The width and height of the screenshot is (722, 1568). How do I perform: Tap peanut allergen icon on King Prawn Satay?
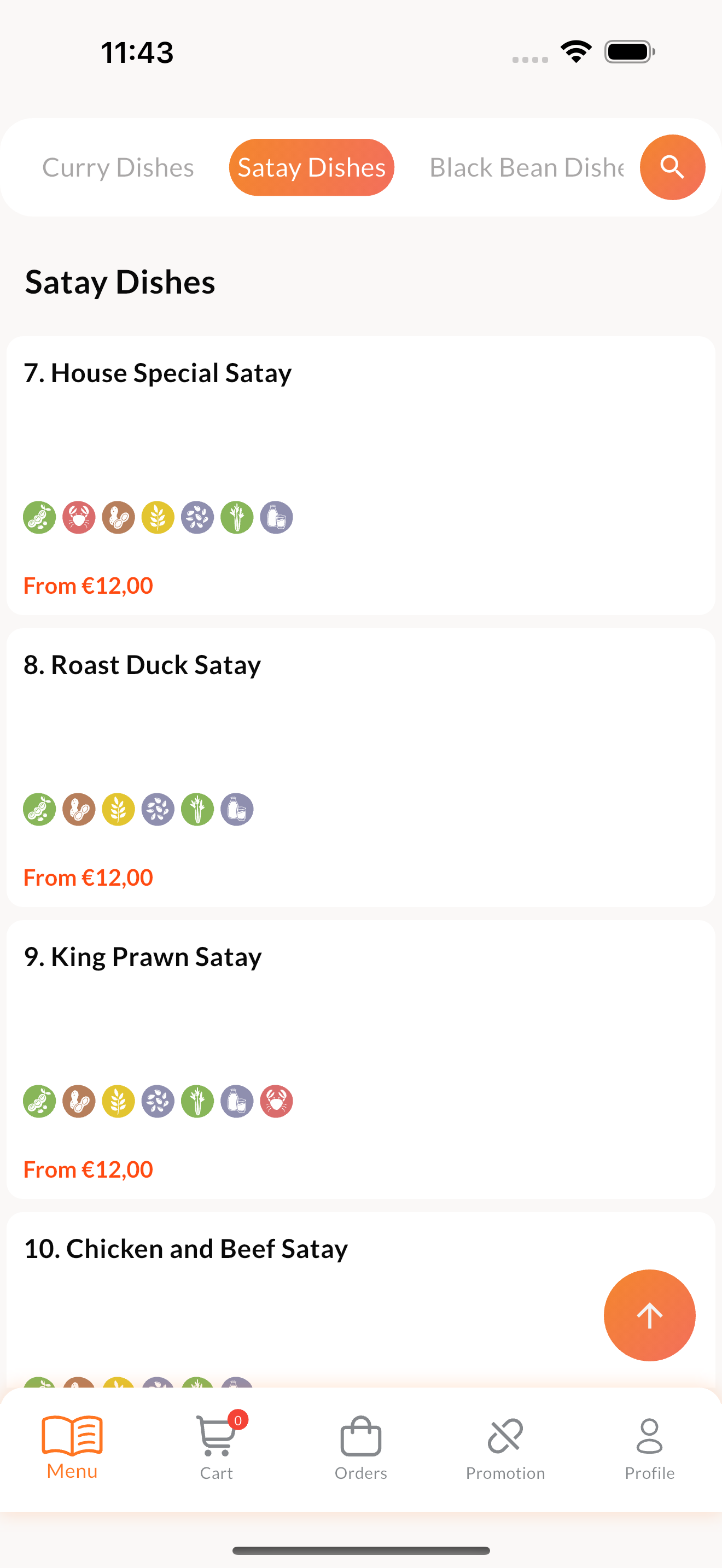click(79, 1101)
